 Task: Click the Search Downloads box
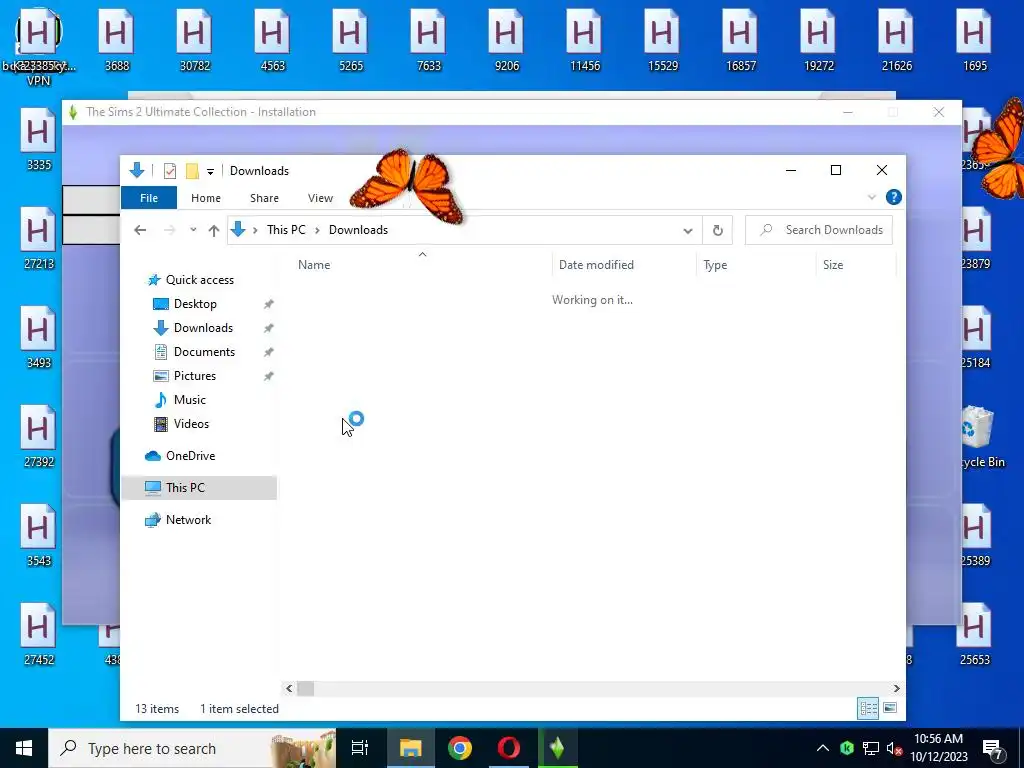[x=819, y=230]
